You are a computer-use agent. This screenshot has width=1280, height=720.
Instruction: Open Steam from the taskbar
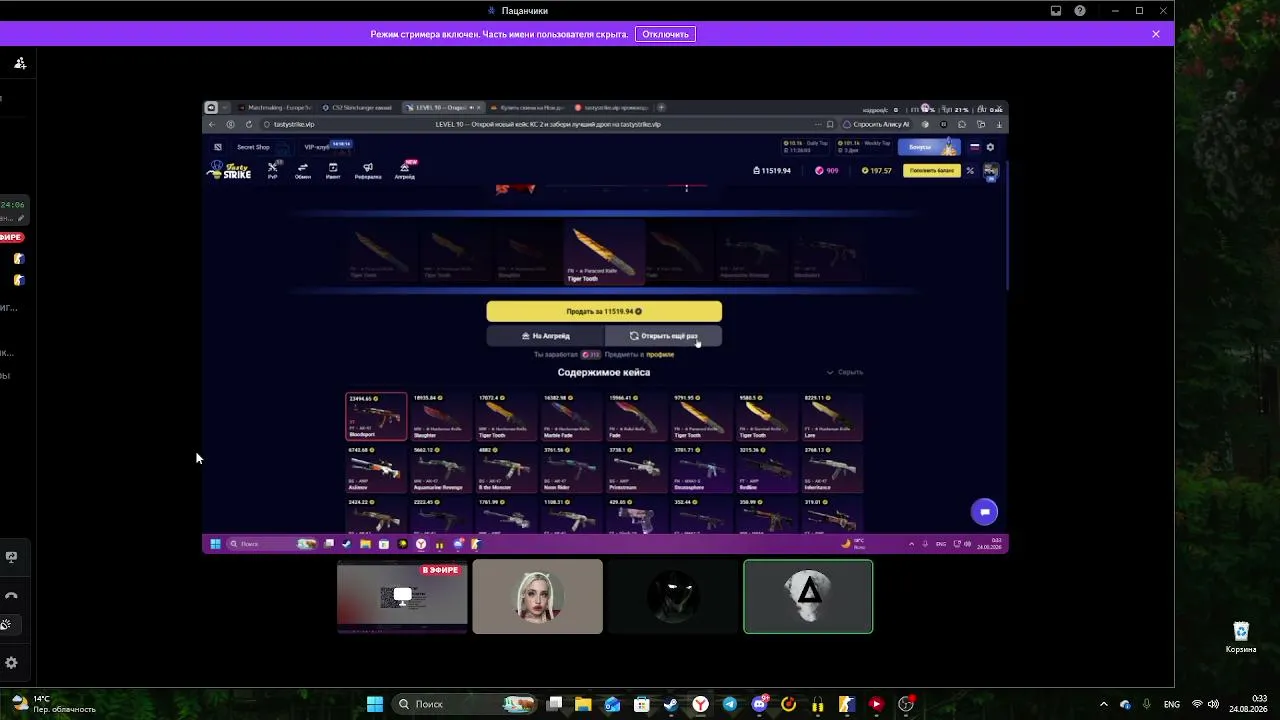tap(671, 704)
